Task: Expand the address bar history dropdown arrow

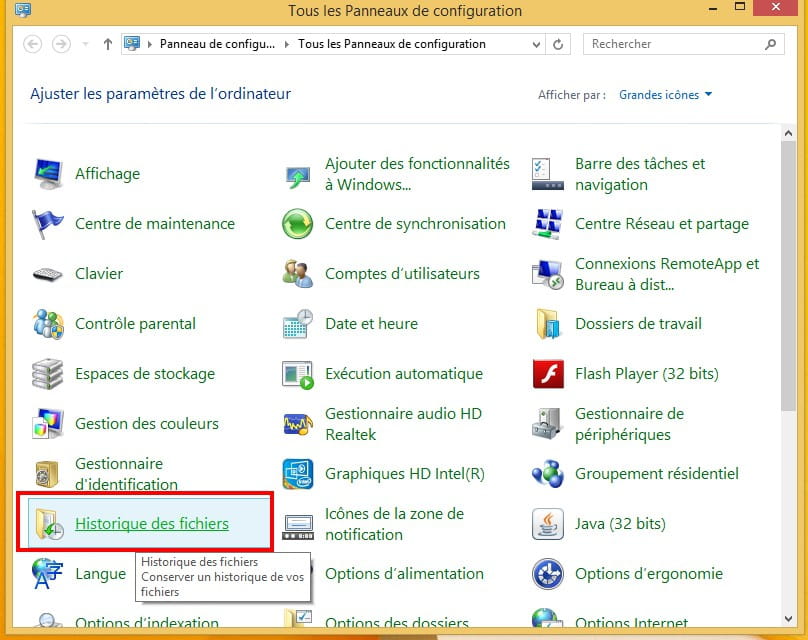Action: 536,44
